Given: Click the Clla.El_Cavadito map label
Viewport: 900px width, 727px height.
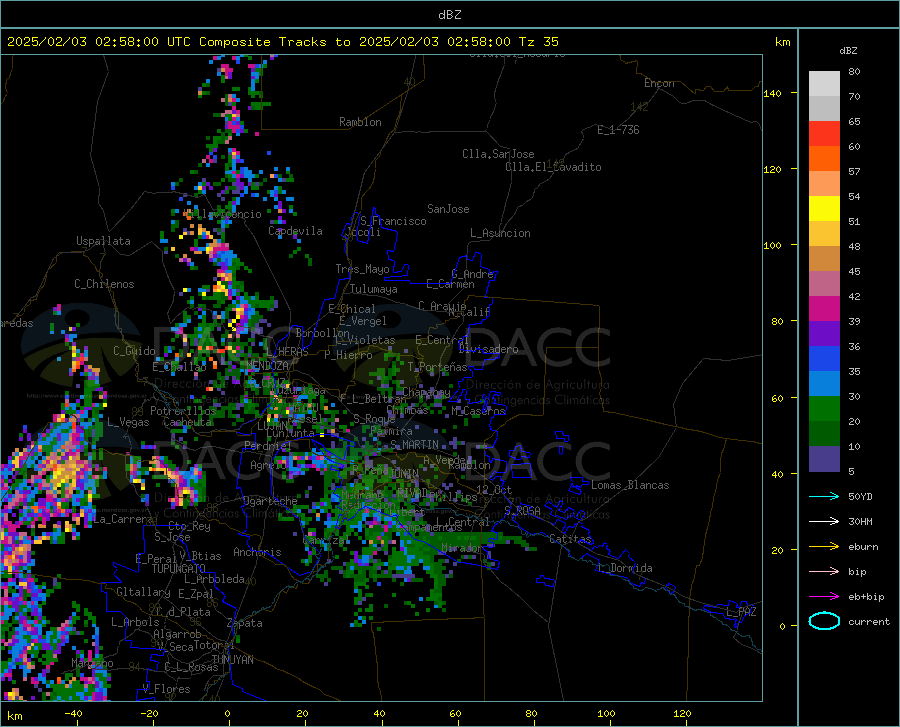Looking at the screenshot, I should [553, 167].
